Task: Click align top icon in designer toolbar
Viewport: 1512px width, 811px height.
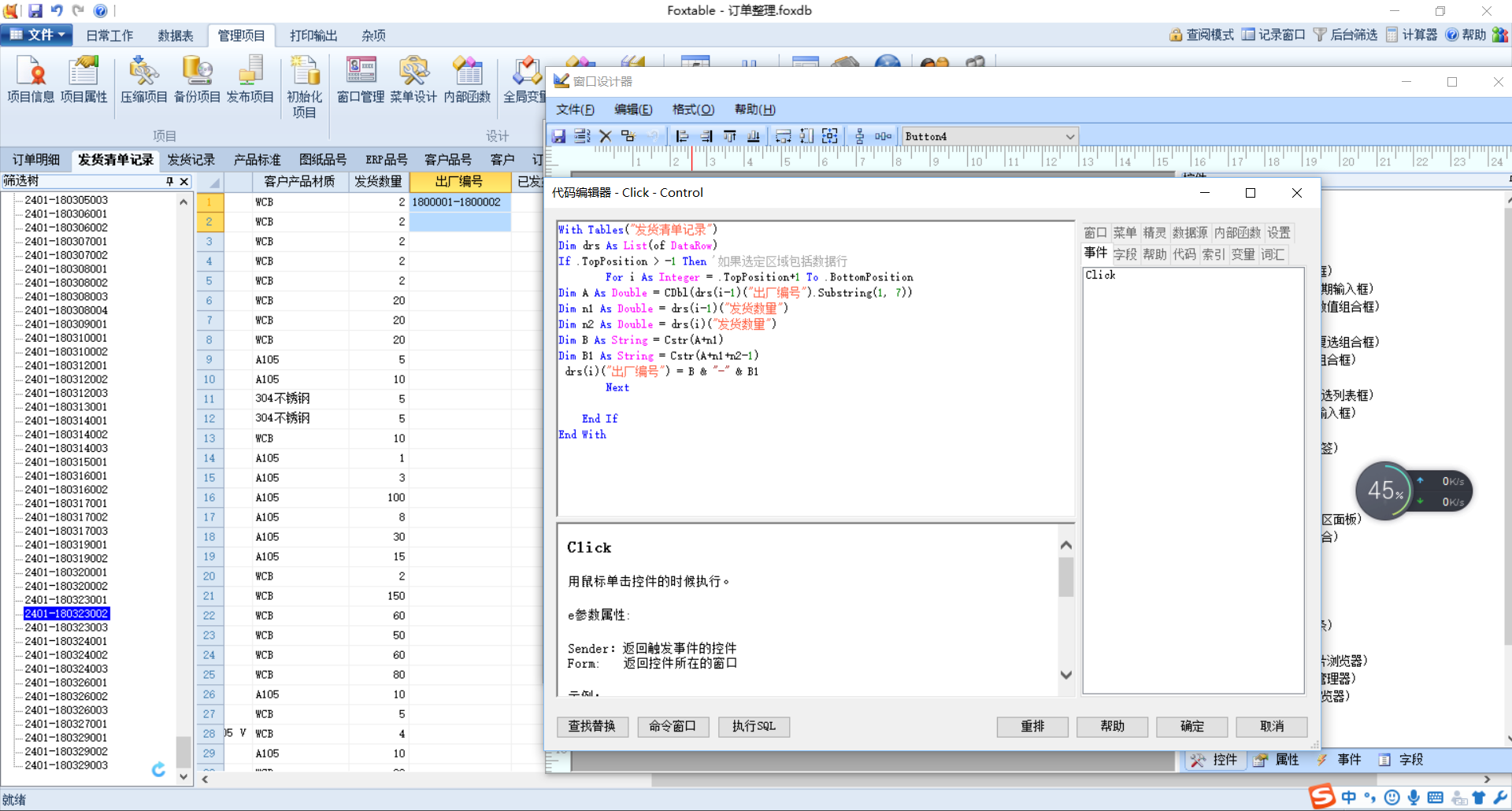Action: (730, 136)
